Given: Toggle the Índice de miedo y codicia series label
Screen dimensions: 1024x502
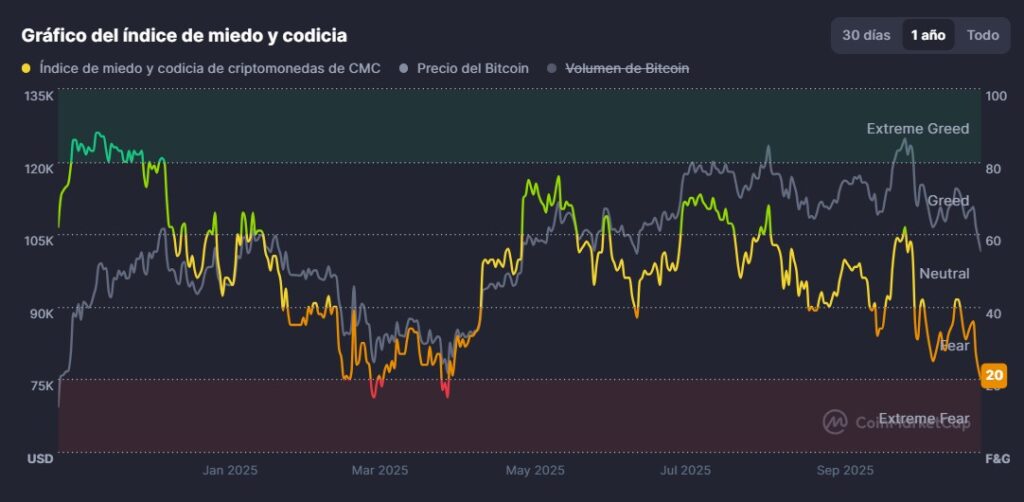Looking at the screenshot, I should click(209, 68).
